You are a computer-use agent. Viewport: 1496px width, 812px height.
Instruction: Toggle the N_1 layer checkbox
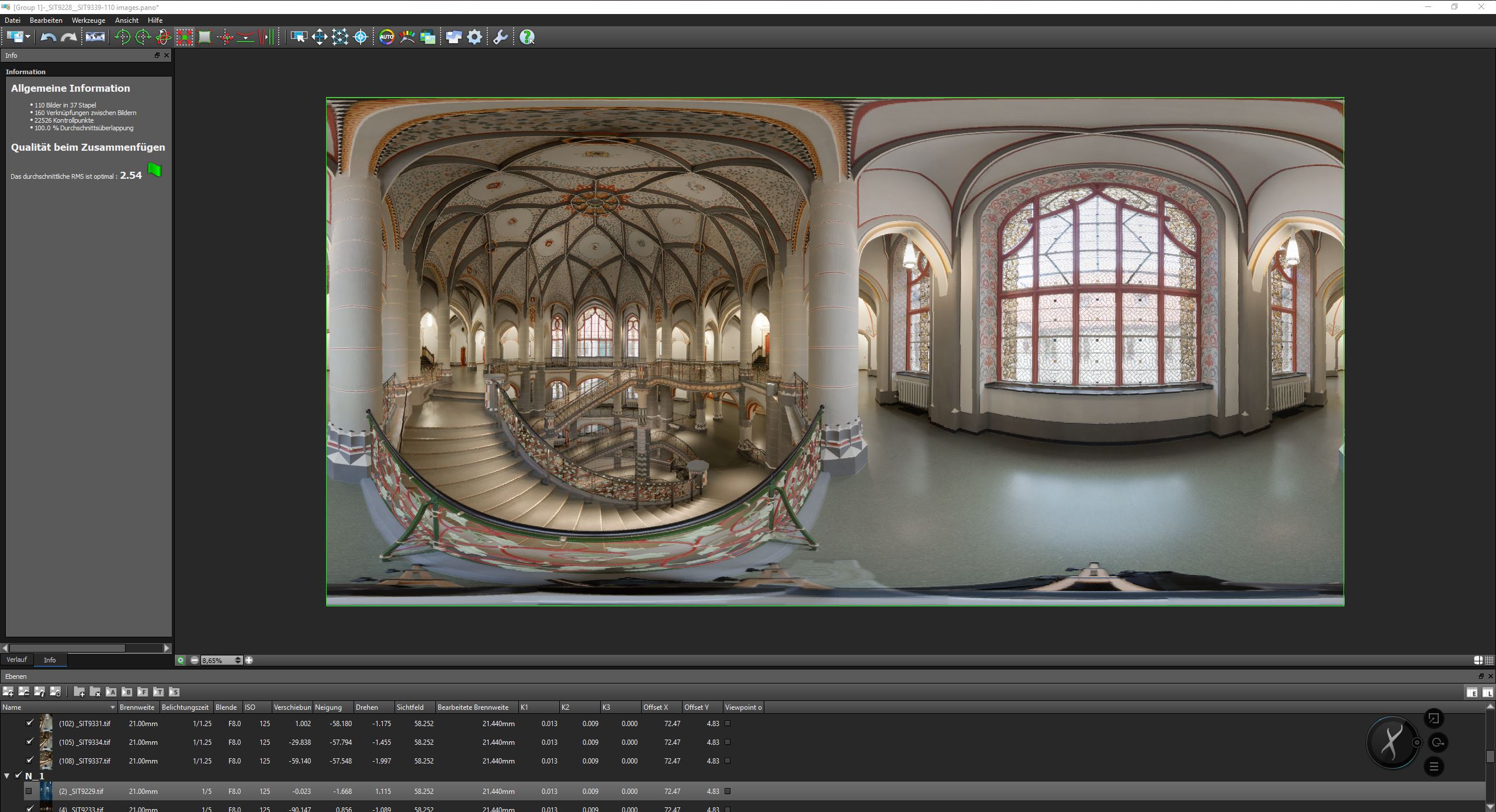pos(18,776)
